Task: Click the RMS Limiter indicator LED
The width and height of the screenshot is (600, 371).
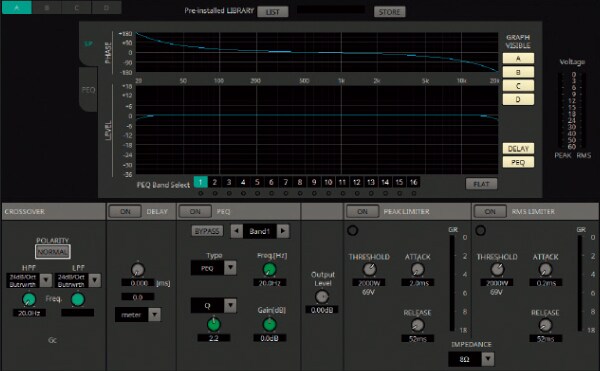Action: 480,230
